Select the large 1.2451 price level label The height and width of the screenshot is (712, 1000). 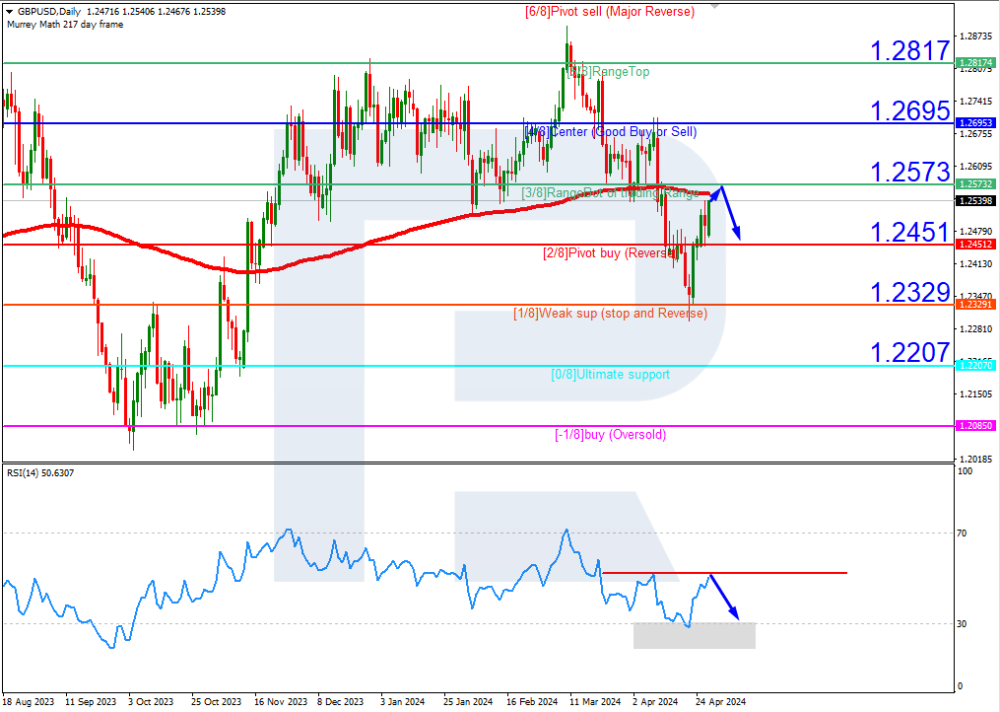tap(908, 232)
